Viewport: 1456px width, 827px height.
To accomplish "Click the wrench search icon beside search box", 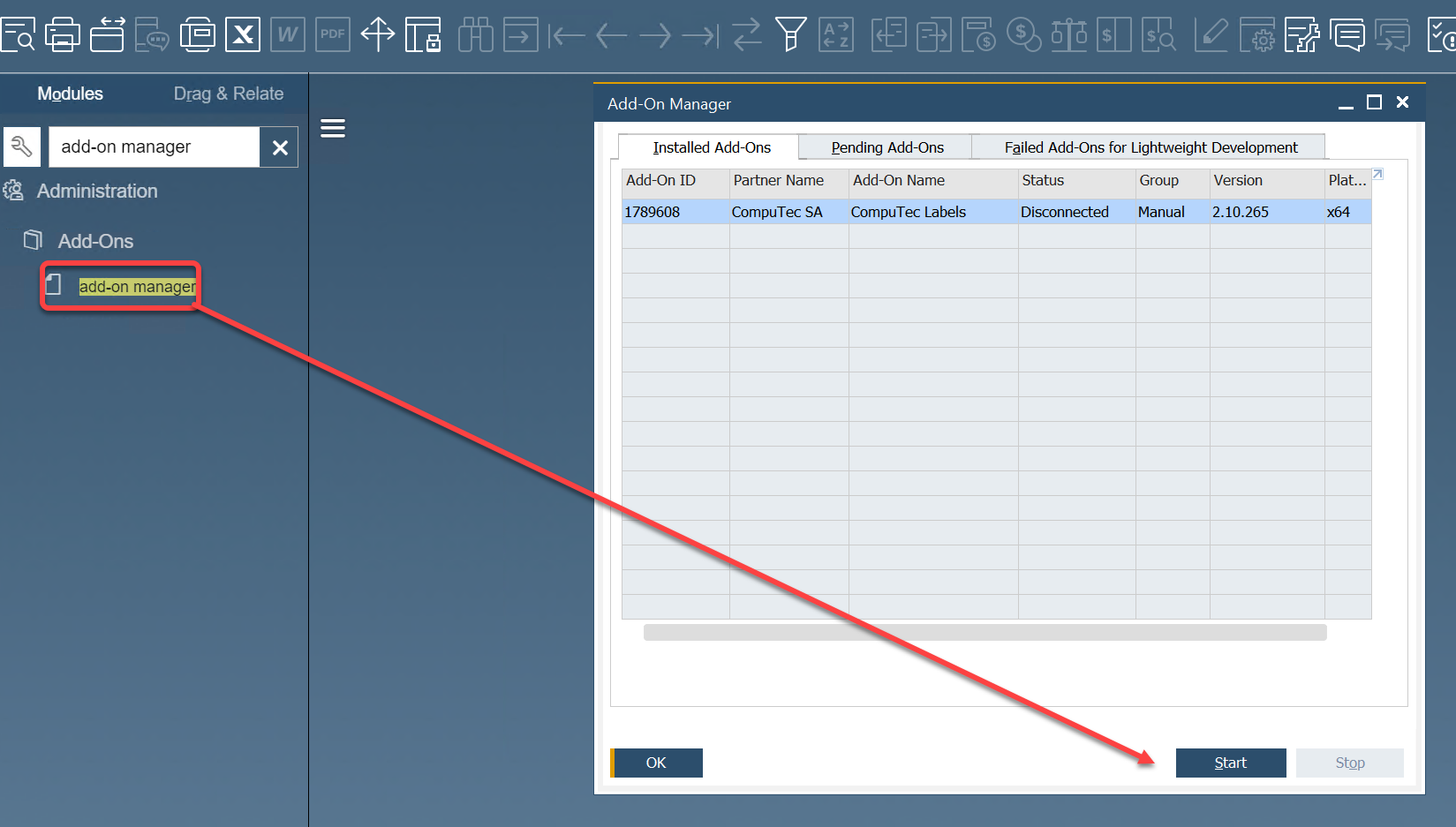I will [22, 147].
